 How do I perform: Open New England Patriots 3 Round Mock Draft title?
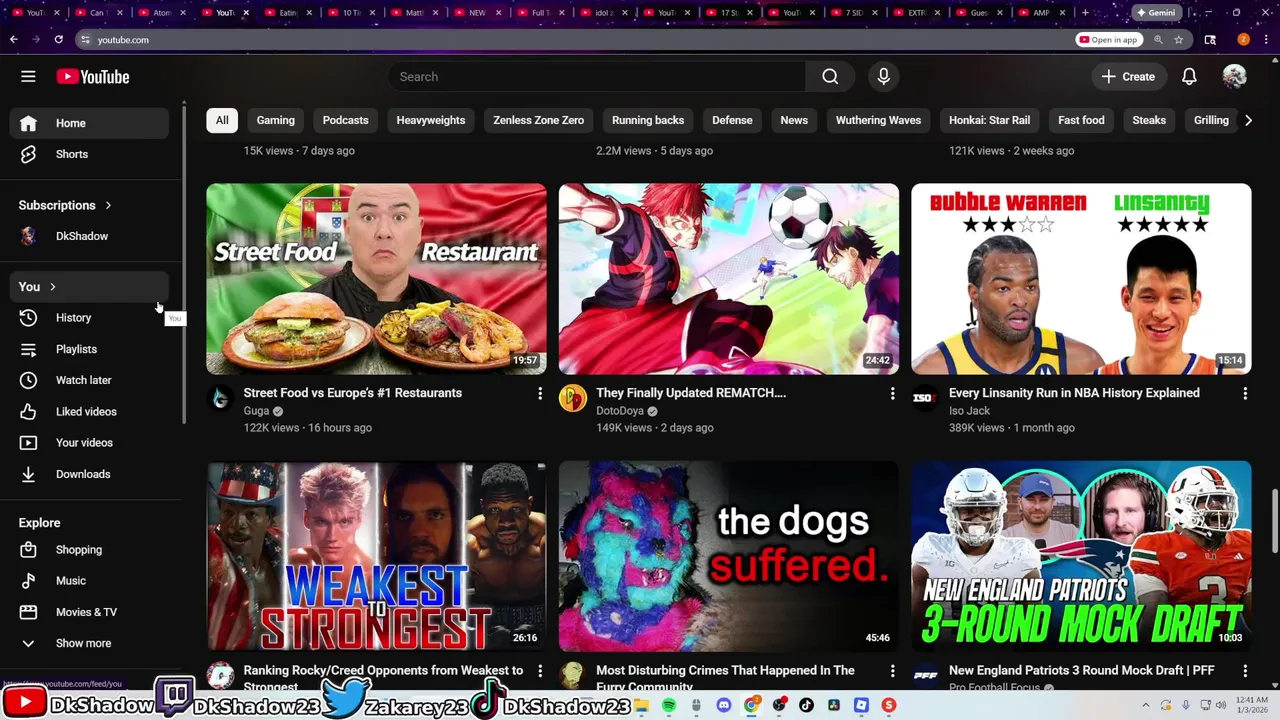click(1082, 670)
